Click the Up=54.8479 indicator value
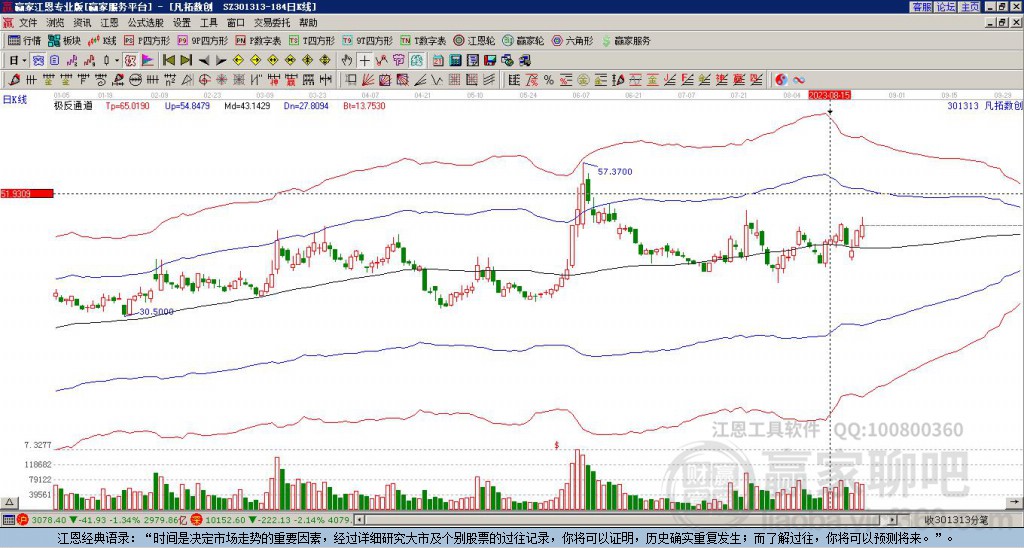 187,105
